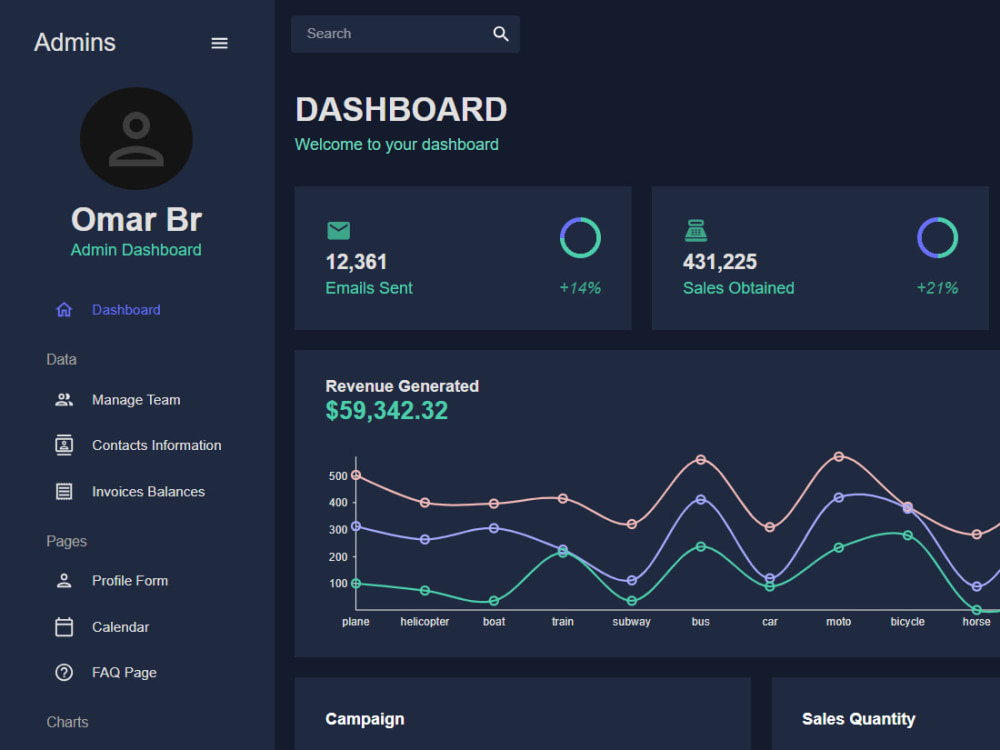Click the Calendar icon in sidebar
The width and height of the screenshot is (1000, 750).
[64, 627]
